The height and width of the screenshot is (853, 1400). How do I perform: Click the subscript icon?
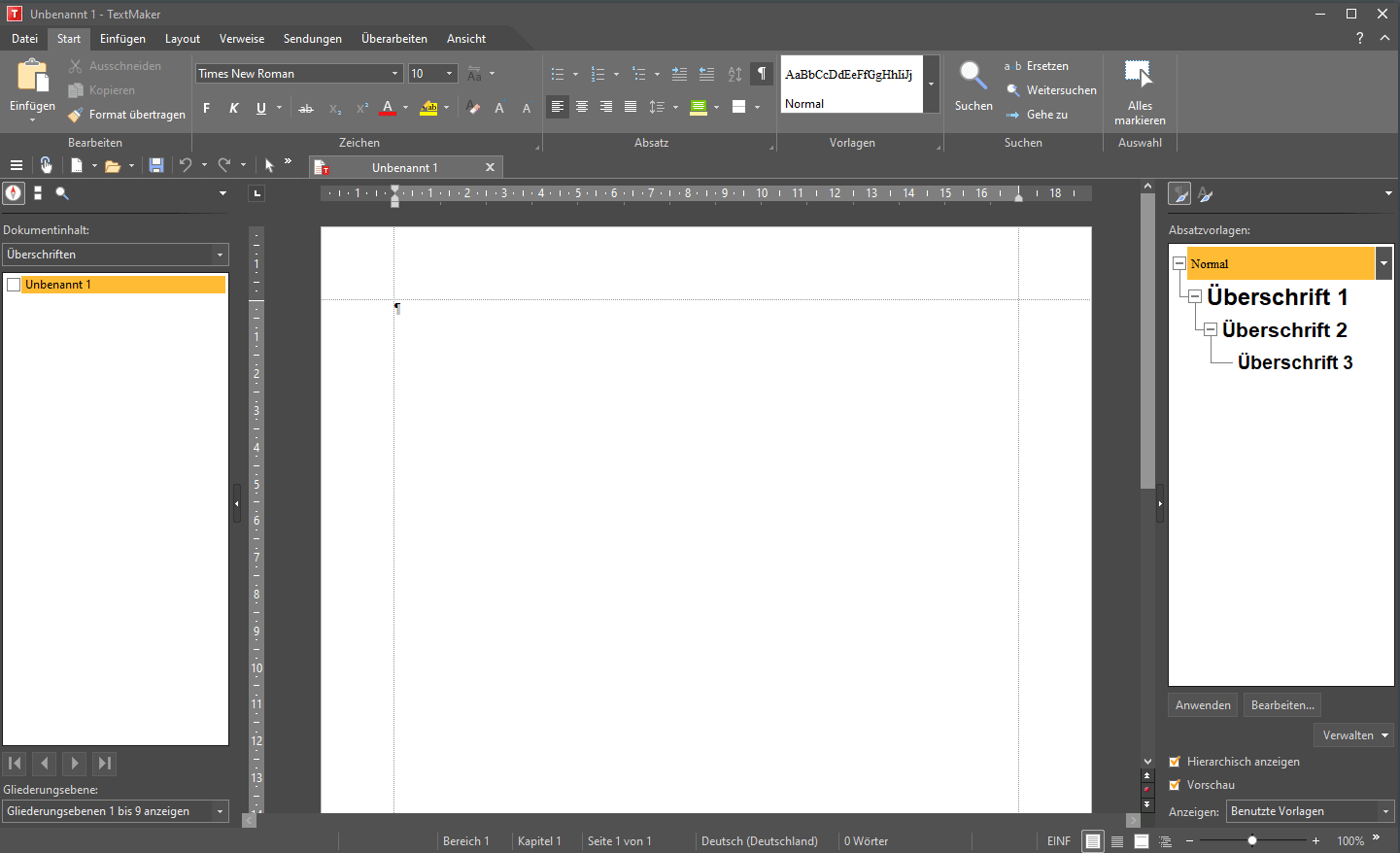[334, 108]
